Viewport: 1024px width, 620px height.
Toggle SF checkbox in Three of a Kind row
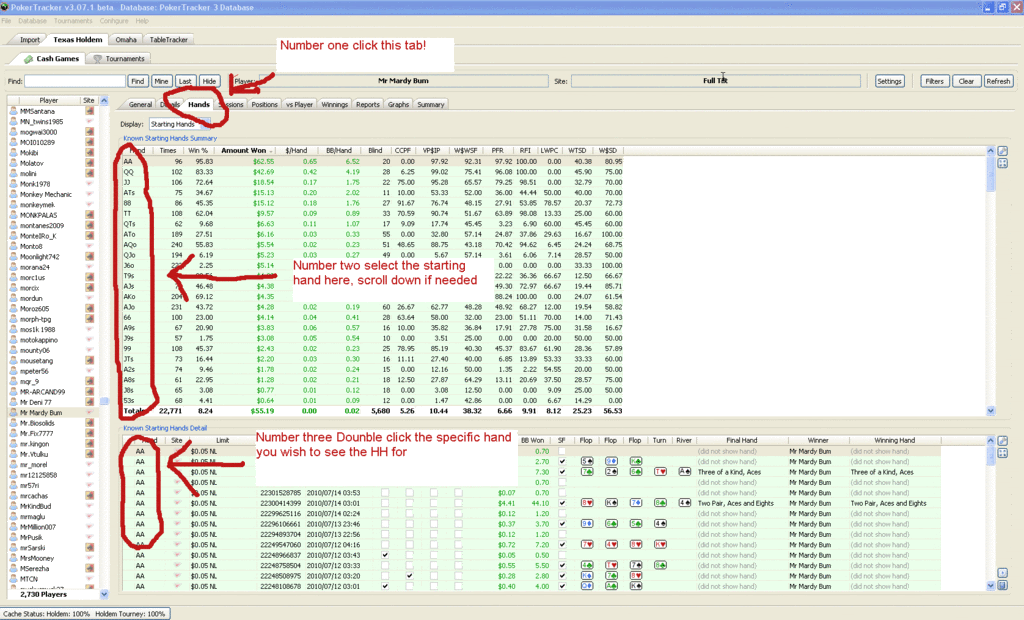coord(562,472)
